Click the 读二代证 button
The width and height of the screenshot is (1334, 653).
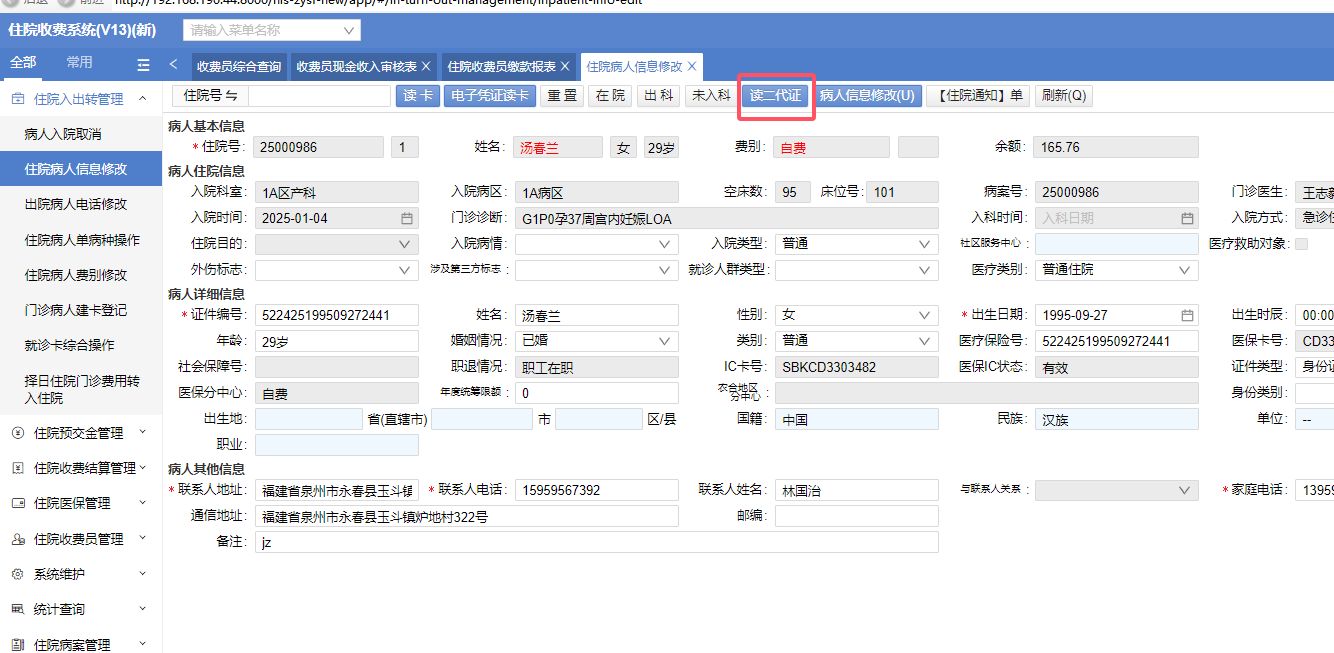click(776, 96)
